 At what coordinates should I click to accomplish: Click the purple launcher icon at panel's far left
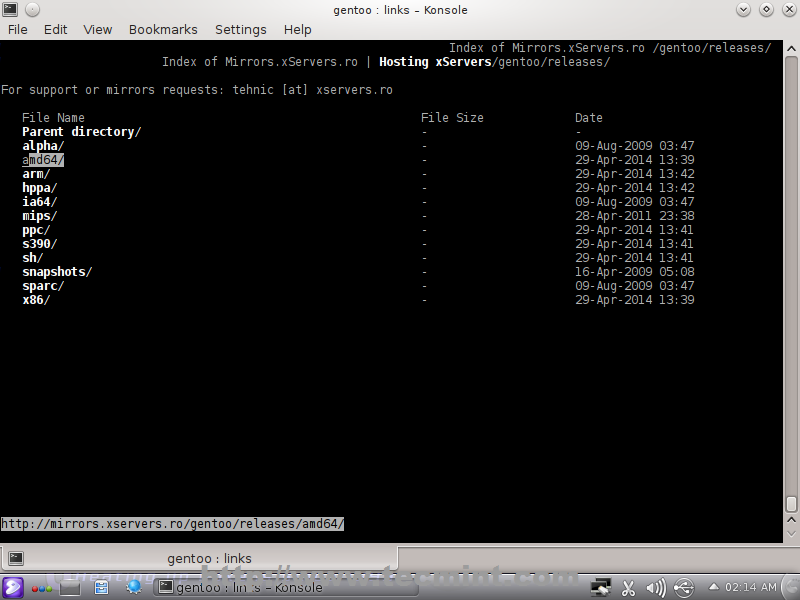[x=12, y=588]
